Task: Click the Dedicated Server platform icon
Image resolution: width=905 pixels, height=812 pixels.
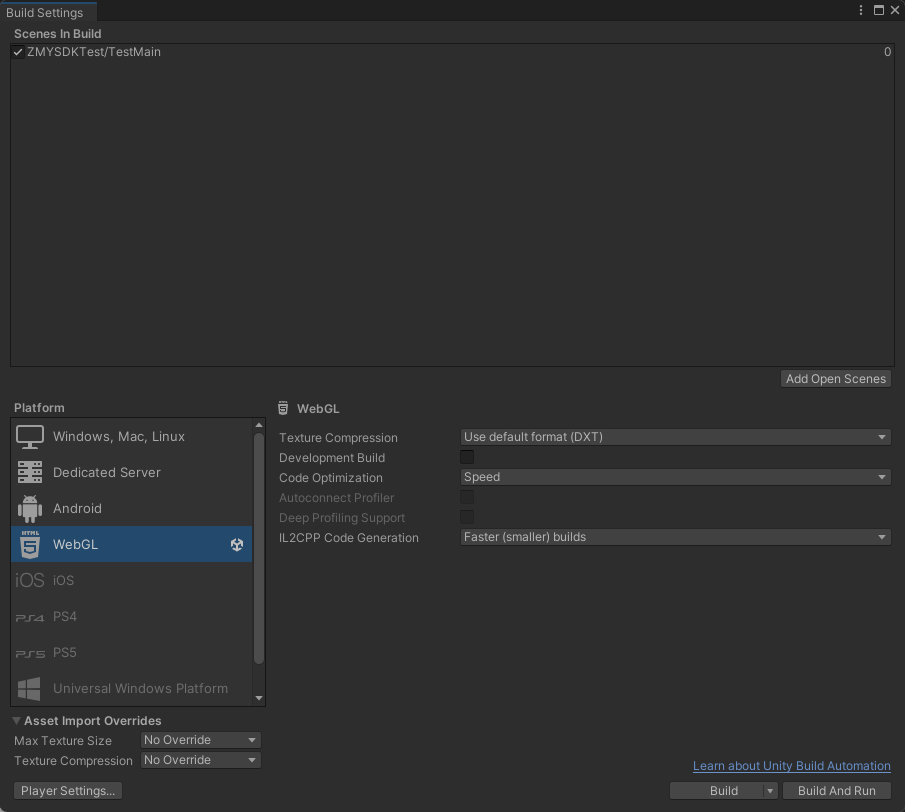Action: (x=29, y=472)
